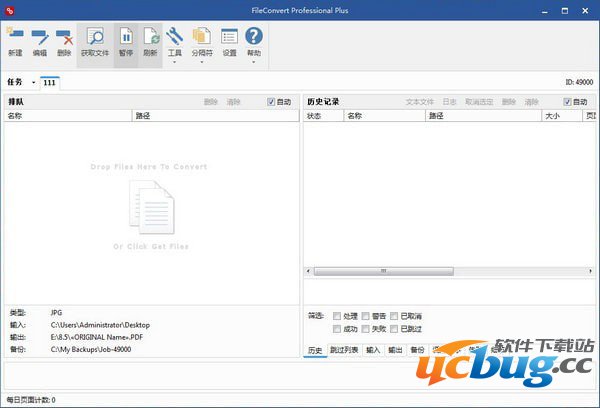Enable the 已跳过 filter checkbox

tap(394, 329)
